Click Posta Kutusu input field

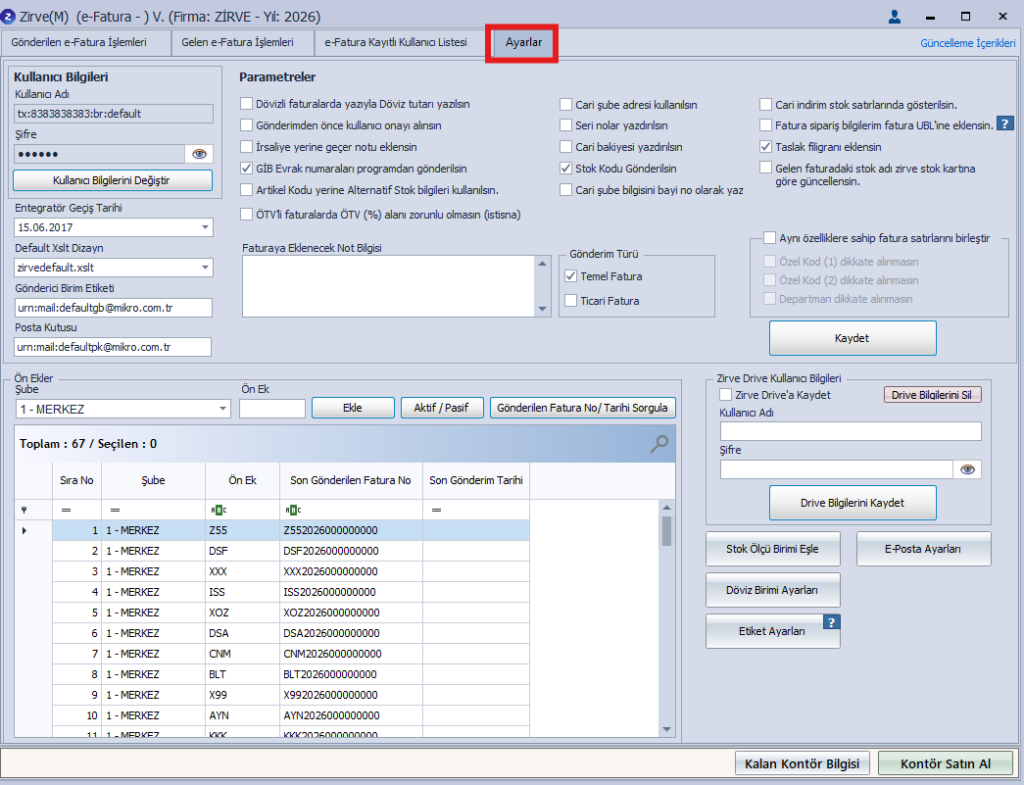pos(113,347)
